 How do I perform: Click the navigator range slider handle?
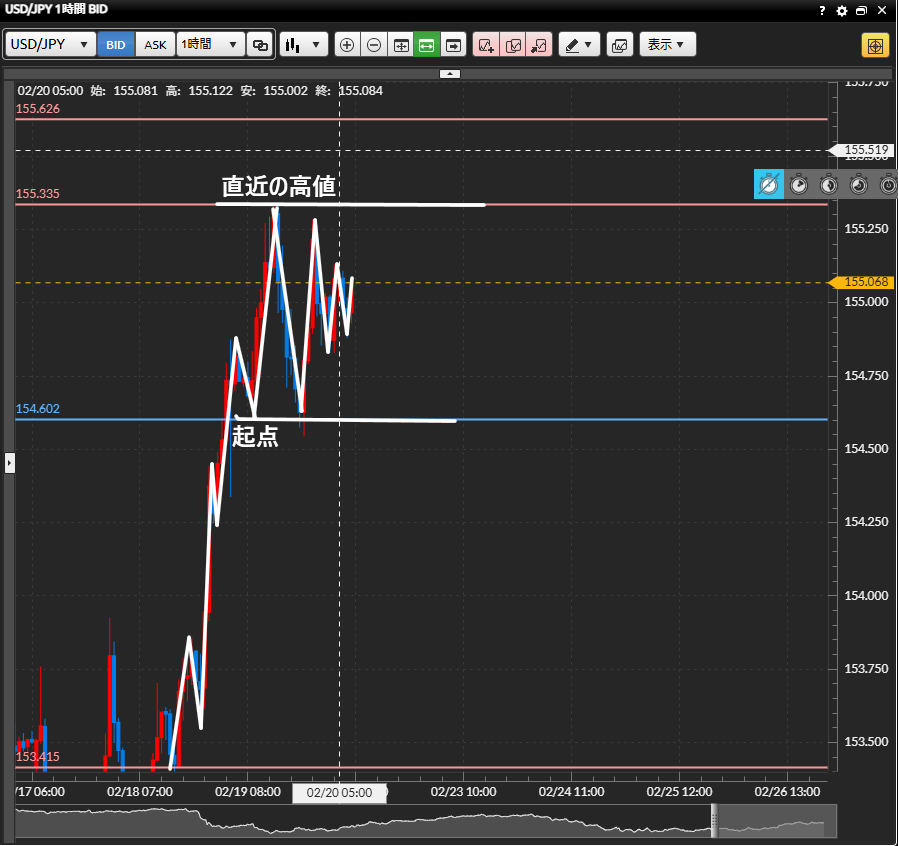tap(714, 821)
